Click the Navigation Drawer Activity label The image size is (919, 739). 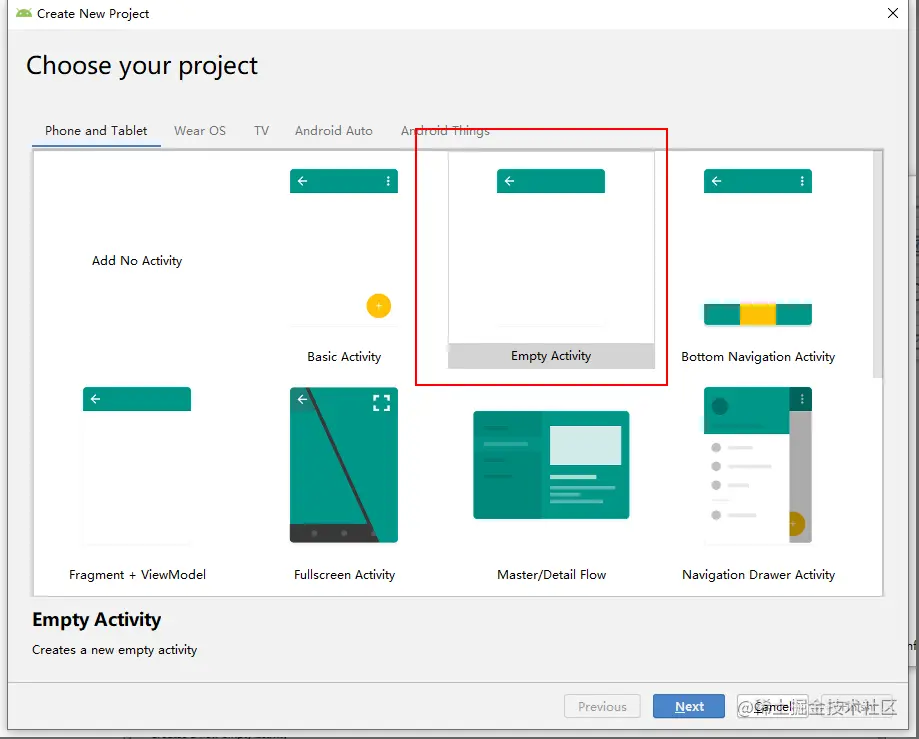[x=758, y=575]
